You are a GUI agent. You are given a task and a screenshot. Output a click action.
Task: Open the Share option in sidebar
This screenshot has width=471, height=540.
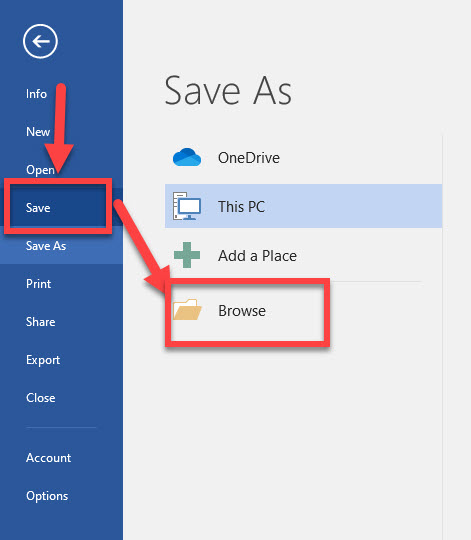point(40,322)
